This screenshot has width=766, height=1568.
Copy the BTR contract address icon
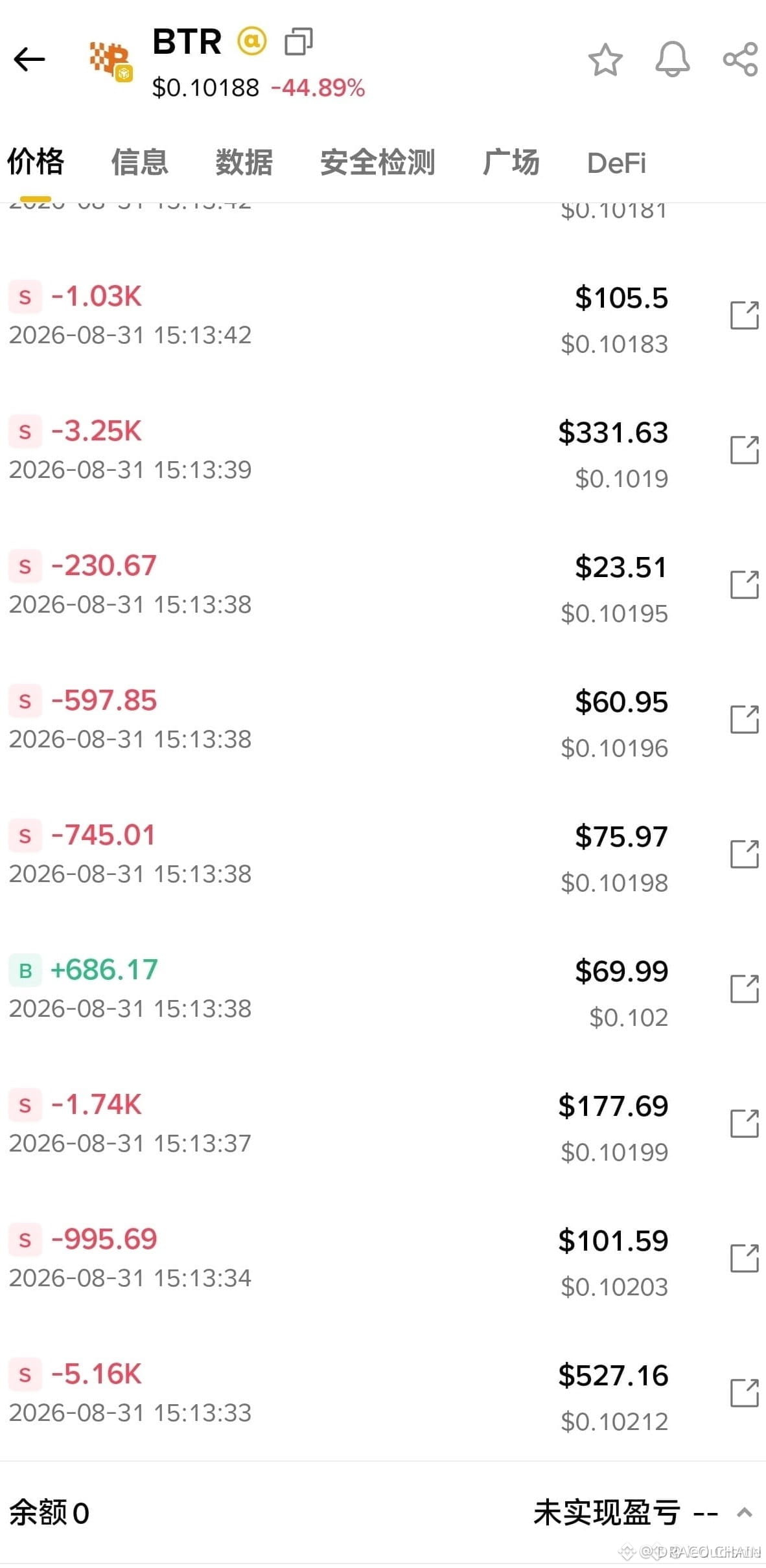[x=299, y=41]
